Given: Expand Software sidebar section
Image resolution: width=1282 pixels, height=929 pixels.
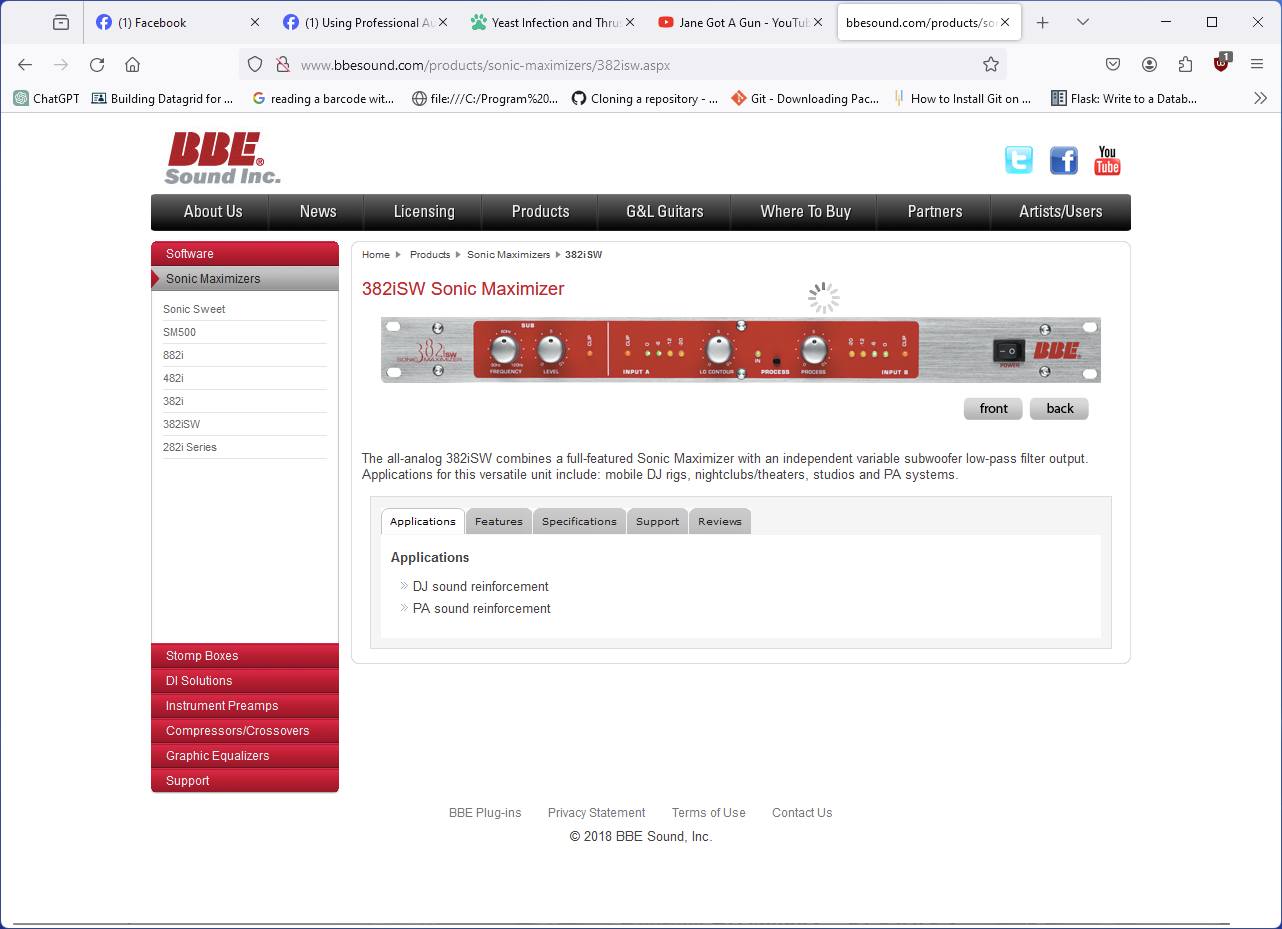Looking at the screenshot, I should [245, 253].
